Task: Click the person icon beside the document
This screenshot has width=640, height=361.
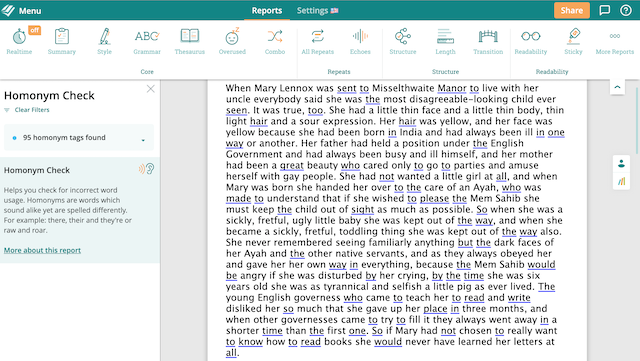Action: [x=621, y=164]
